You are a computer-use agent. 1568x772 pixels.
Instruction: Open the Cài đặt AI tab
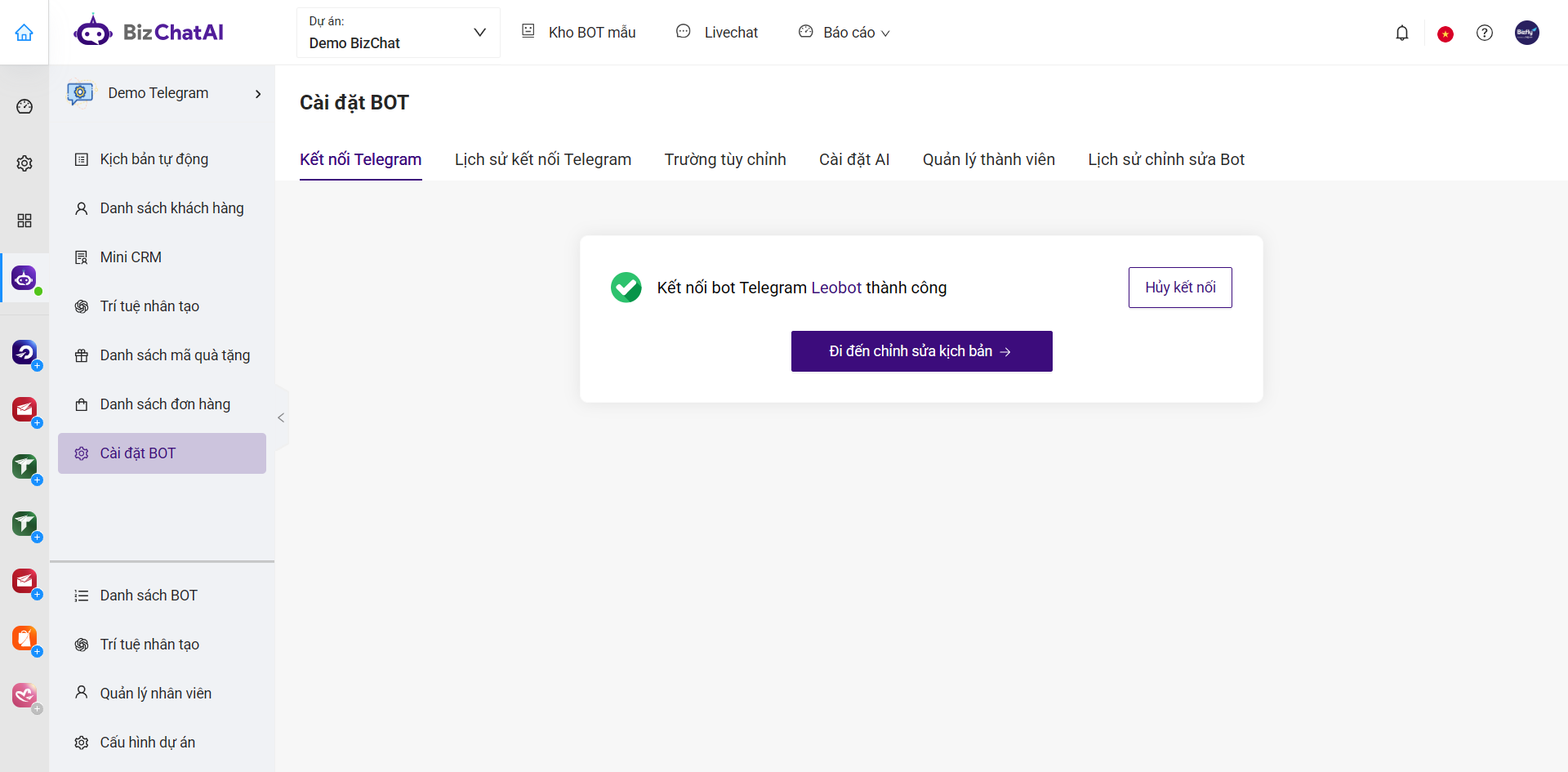854,159
